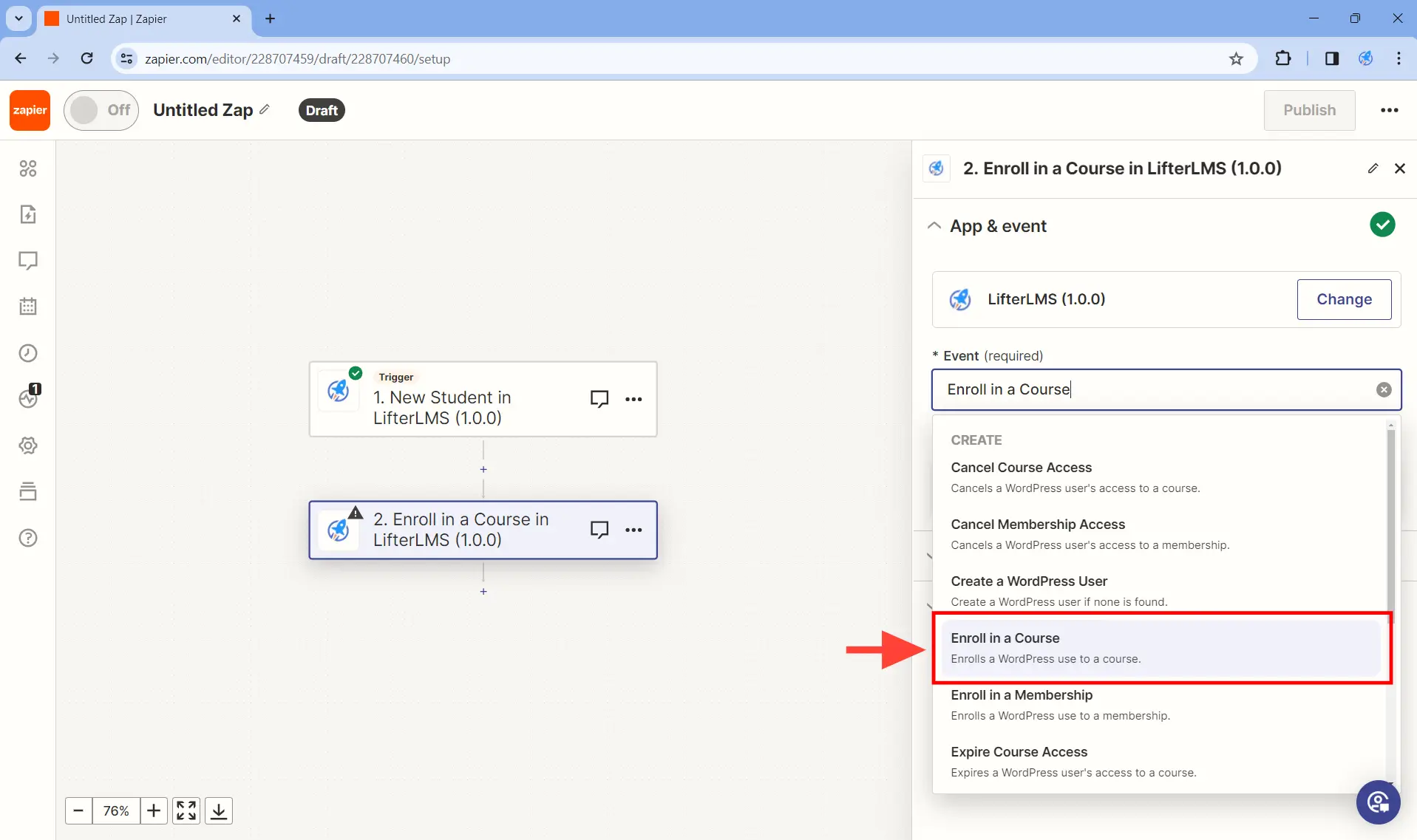Open Chrome side panel icon

(x=1331, y=58)
